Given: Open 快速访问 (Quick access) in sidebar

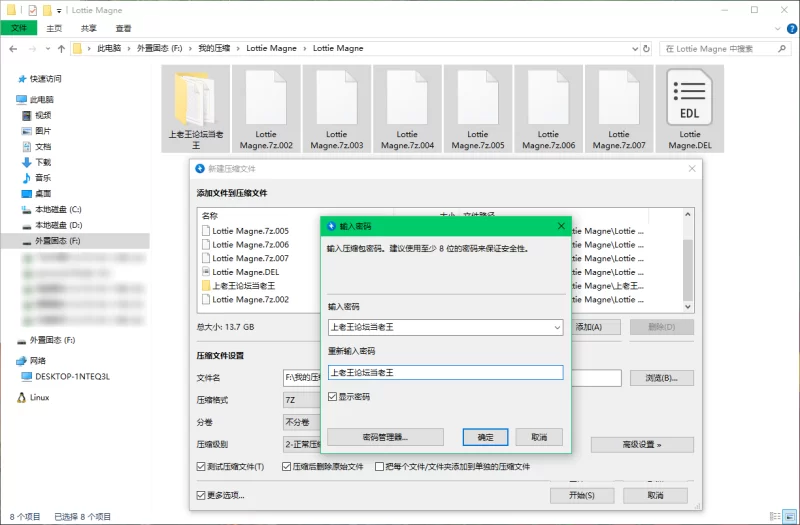Looking at the screenshot, I should (x=45, y=78).
